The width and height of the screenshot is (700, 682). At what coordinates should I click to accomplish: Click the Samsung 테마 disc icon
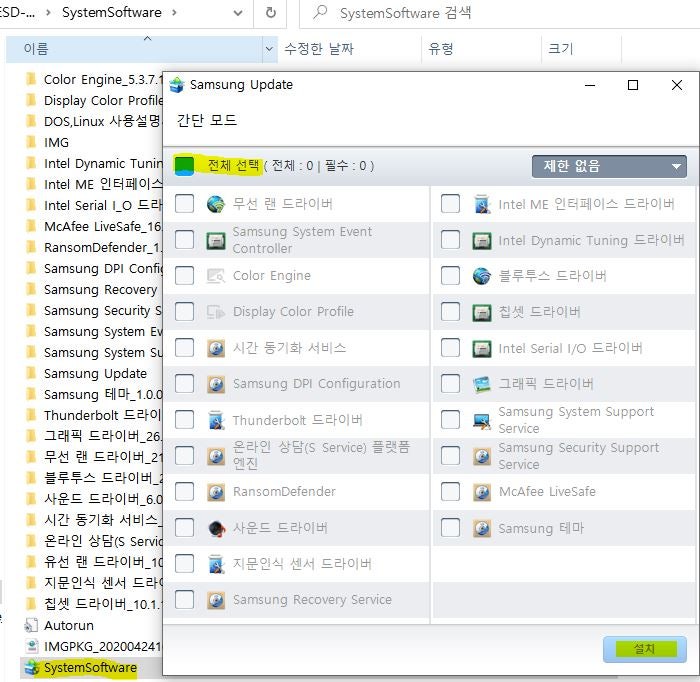click(x=482, y=528)
